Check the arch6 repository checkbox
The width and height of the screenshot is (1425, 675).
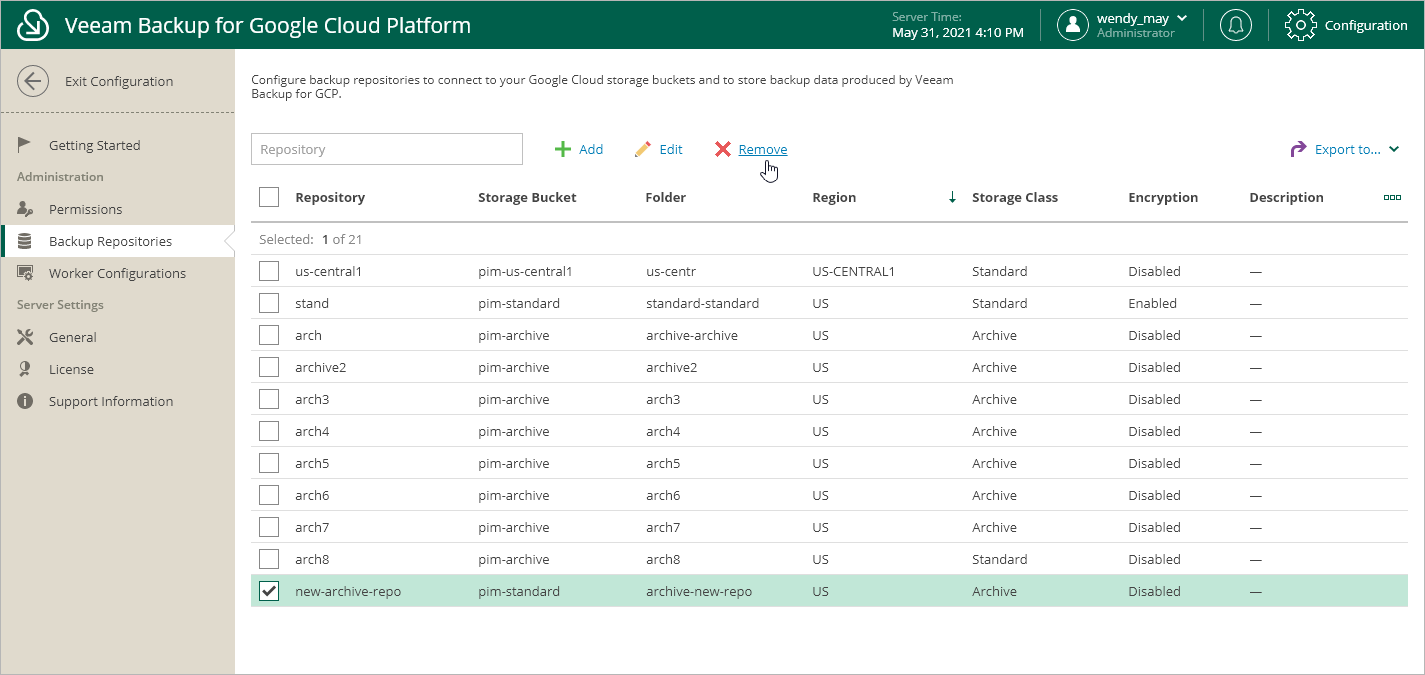(x=269, y=495)
